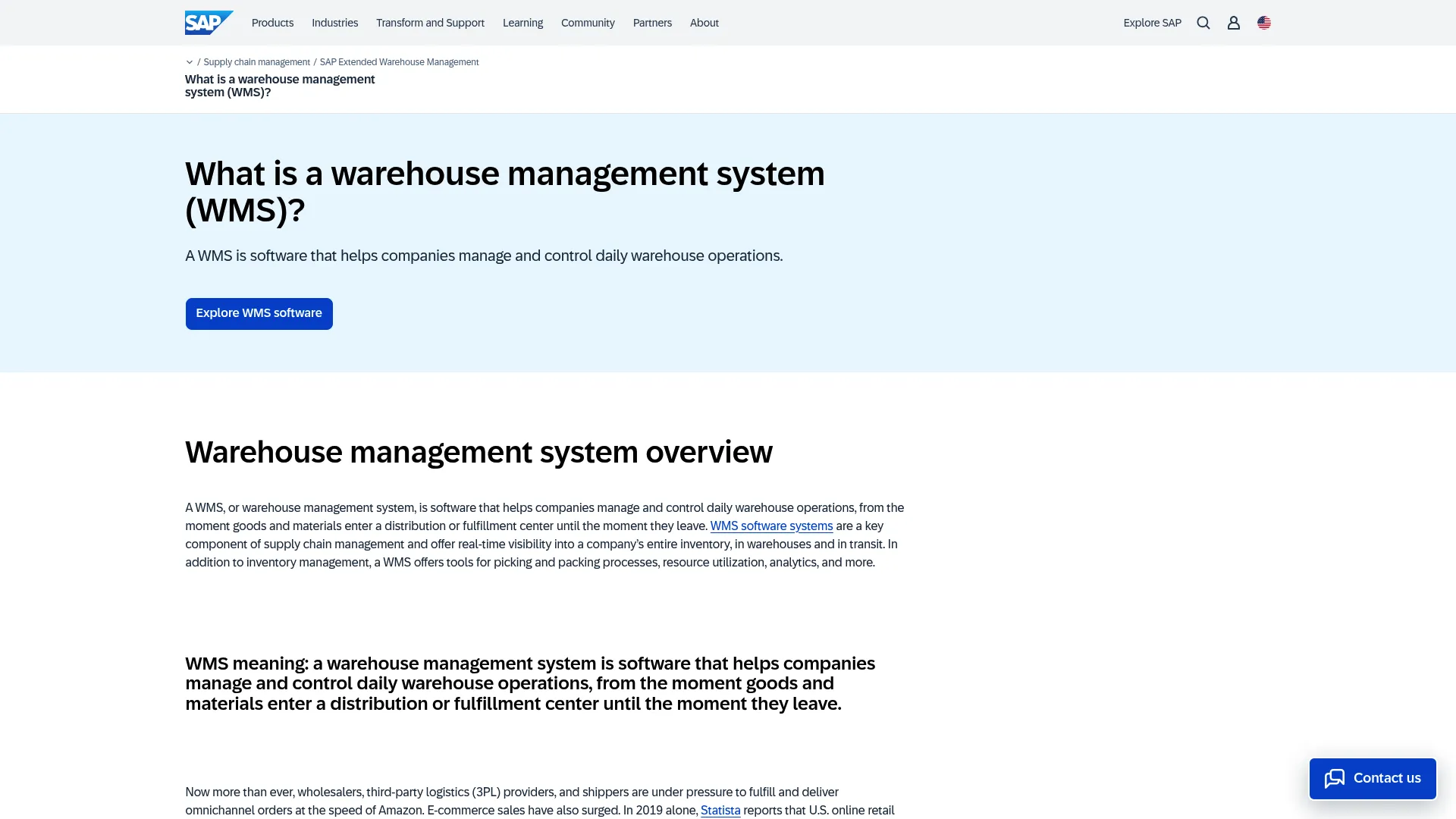The height and width of the screenshot is (819, 1456).
Task: Follow the Supply chain management breadcrumb link
Action: pyautogui.click(x=256, y=61)
